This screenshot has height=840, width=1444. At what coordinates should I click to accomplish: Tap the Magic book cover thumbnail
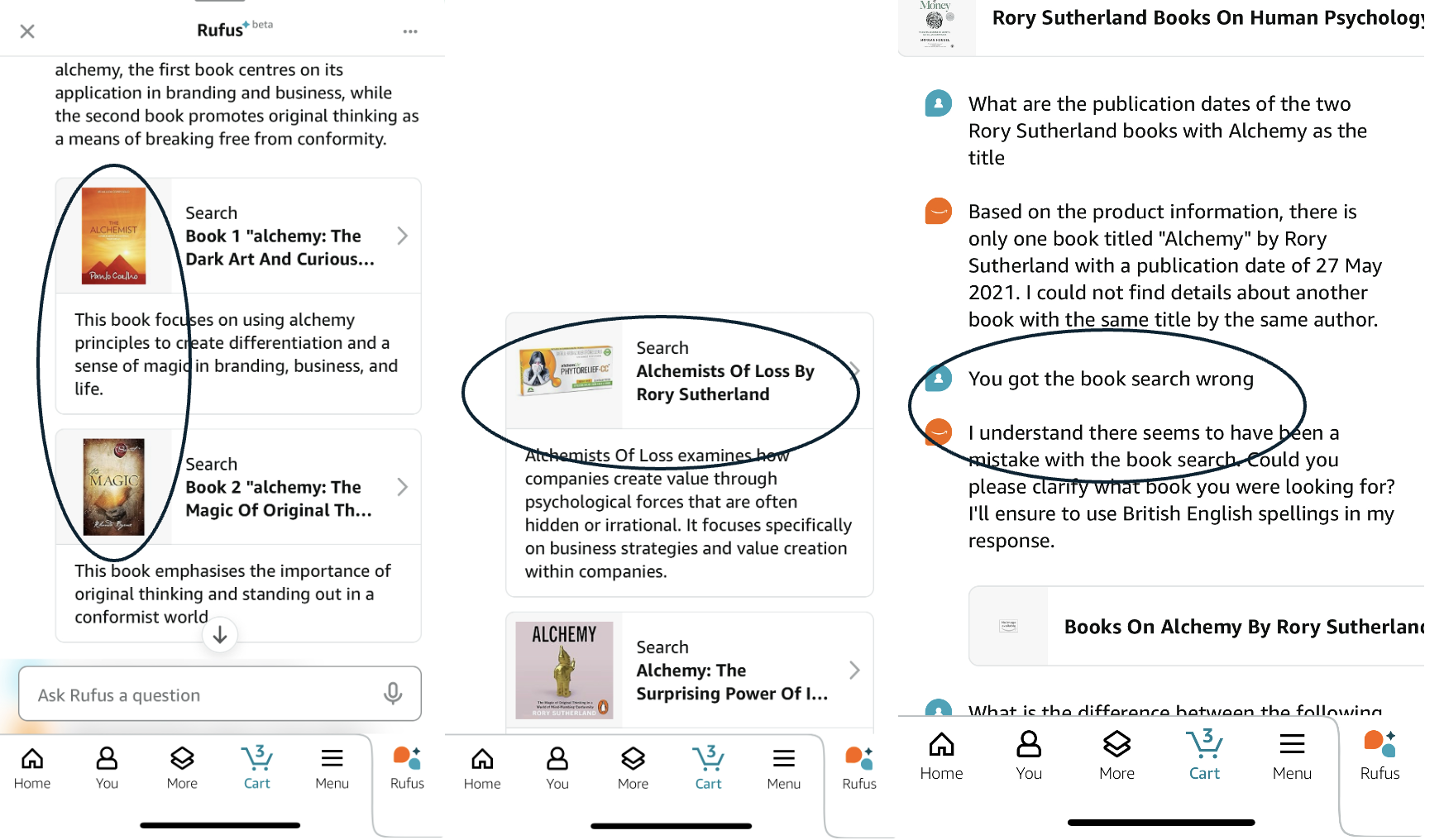point(114,487)
